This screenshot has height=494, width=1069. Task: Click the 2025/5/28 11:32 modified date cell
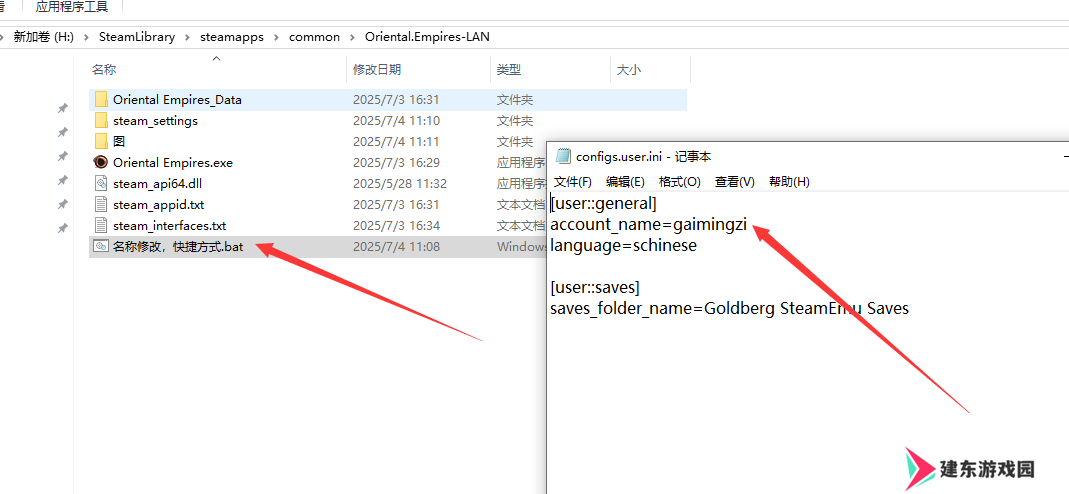400,183
